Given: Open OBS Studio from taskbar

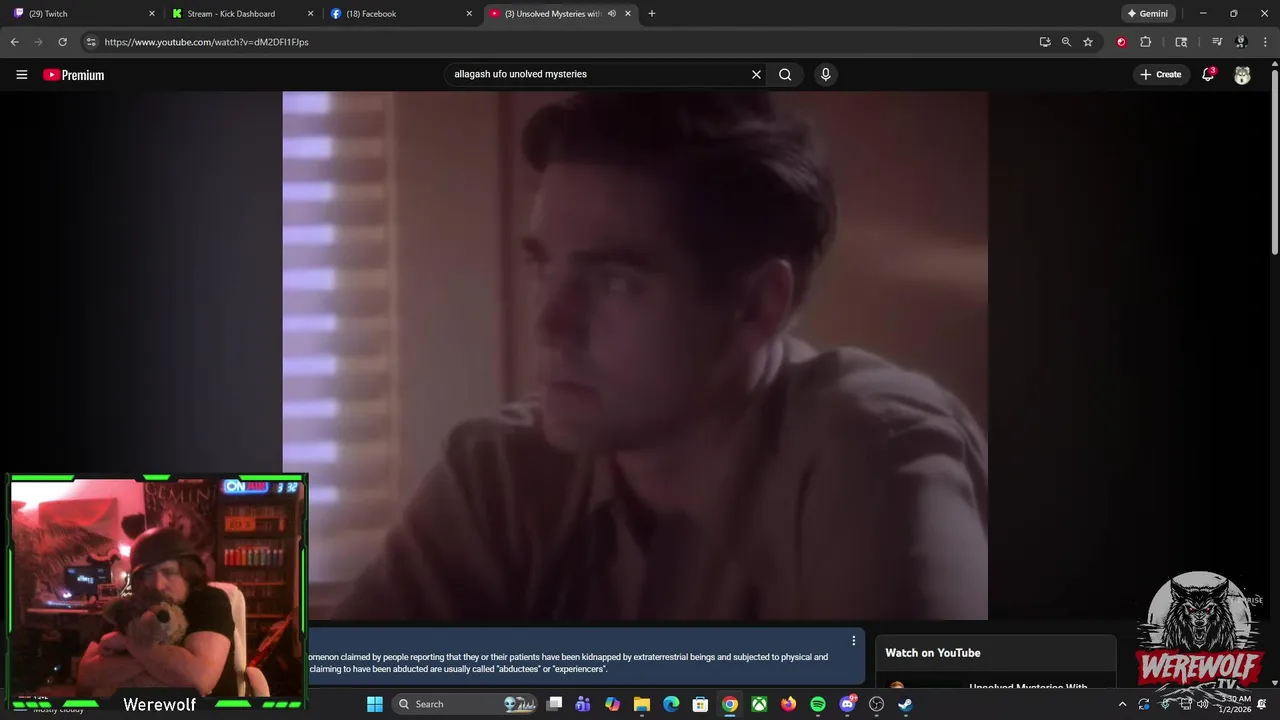Looking at the screenshot, I should (x=877, y=704).
